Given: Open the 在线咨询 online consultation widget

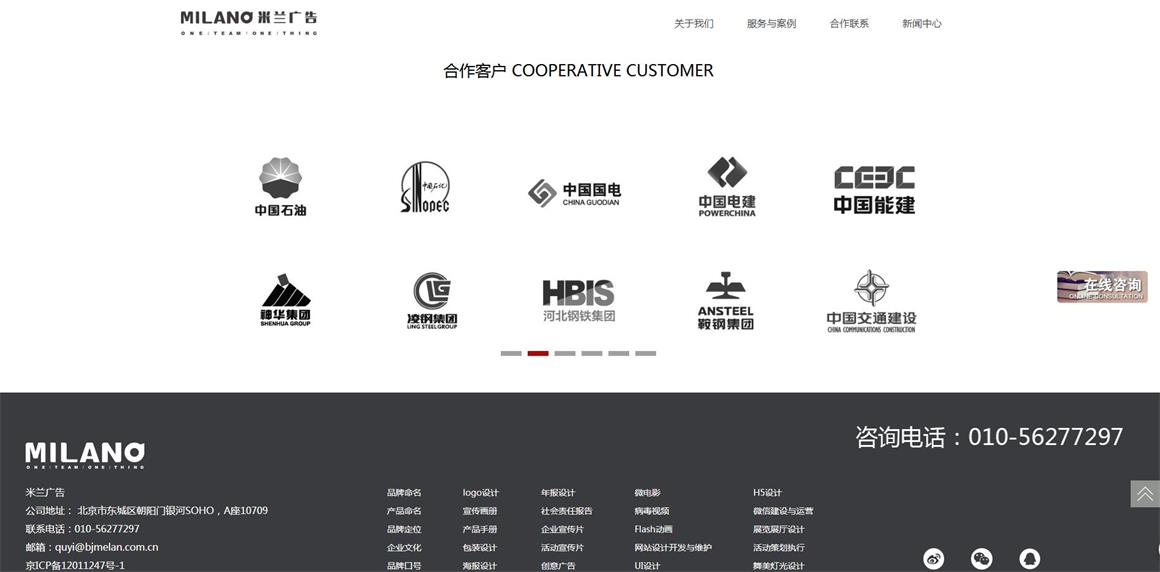Looking at the screenshot, I should pyautogui.click(x=1102, y=286).
